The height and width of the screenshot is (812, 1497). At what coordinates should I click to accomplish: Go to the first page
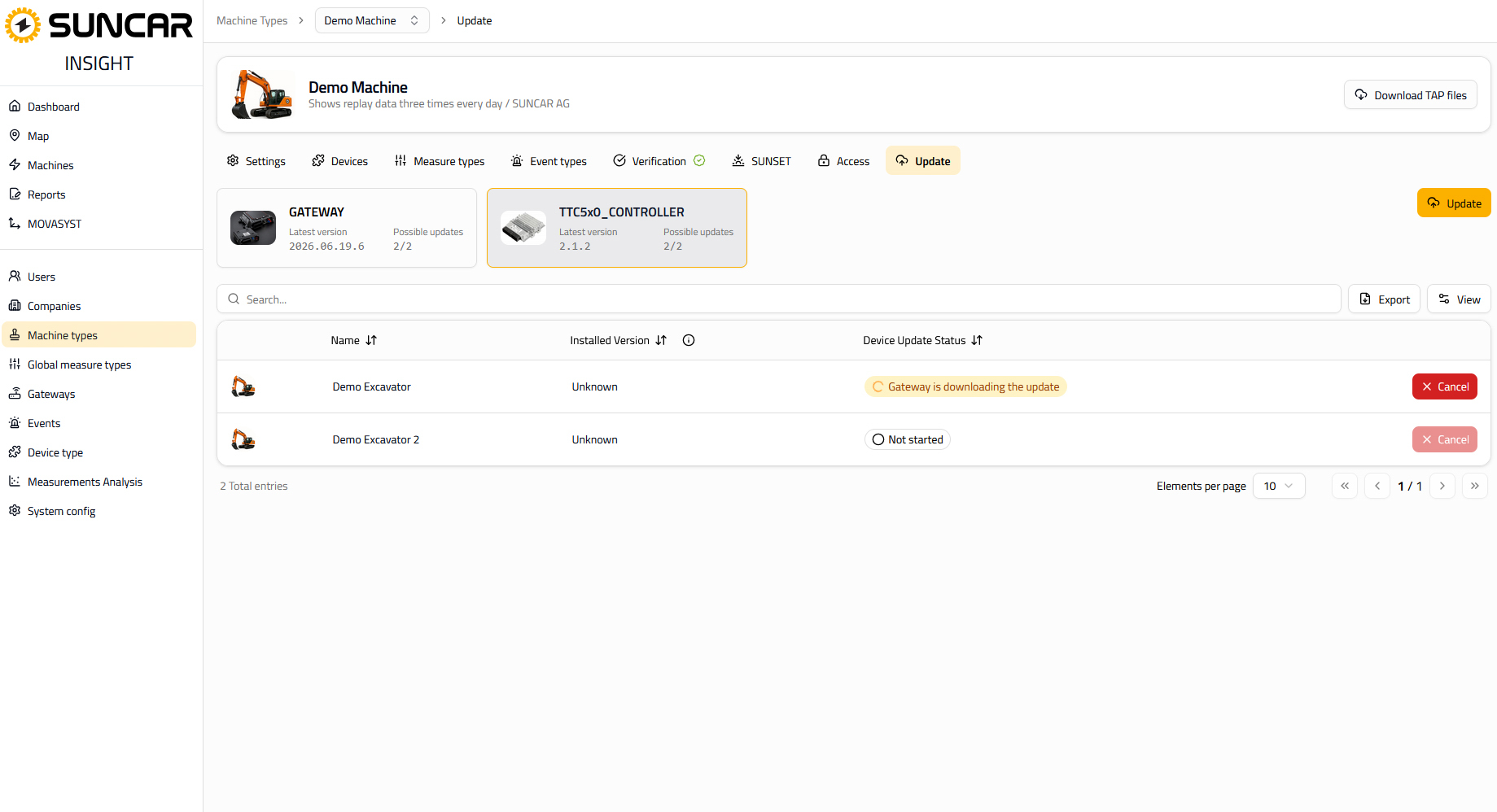point(1345,486)
